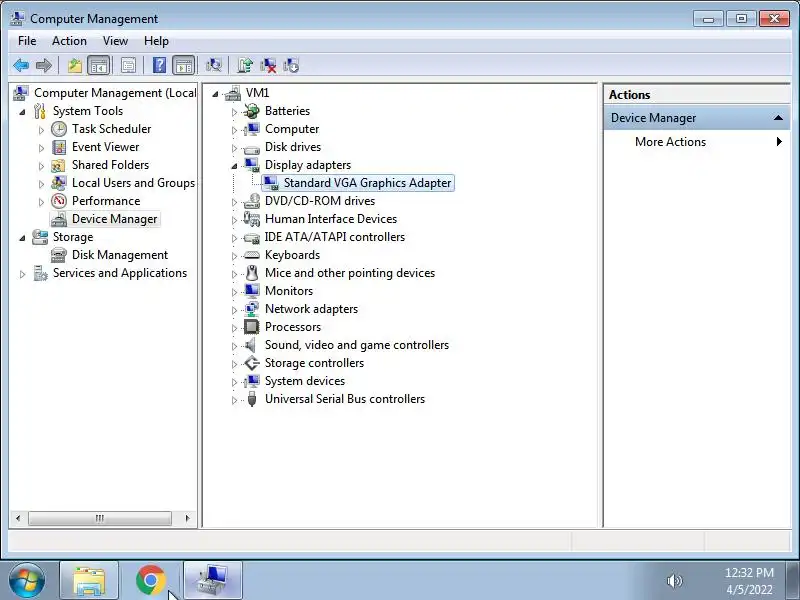The height and width of the screenshot is (600, 800).
Task: Click the Mice and other pointing devices icon
Action: click(x=251, y=273)
